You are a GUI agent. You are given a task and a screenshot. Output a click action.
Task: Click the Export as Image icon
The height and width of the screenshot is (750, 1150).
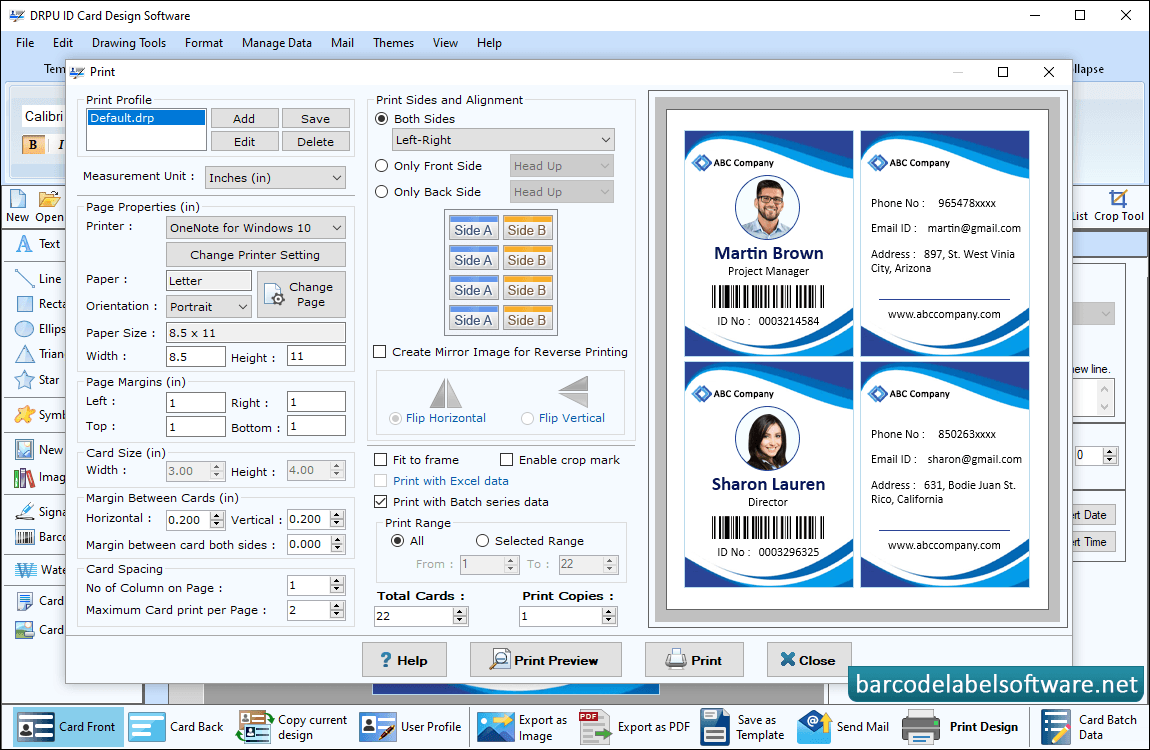pos(495,727)
